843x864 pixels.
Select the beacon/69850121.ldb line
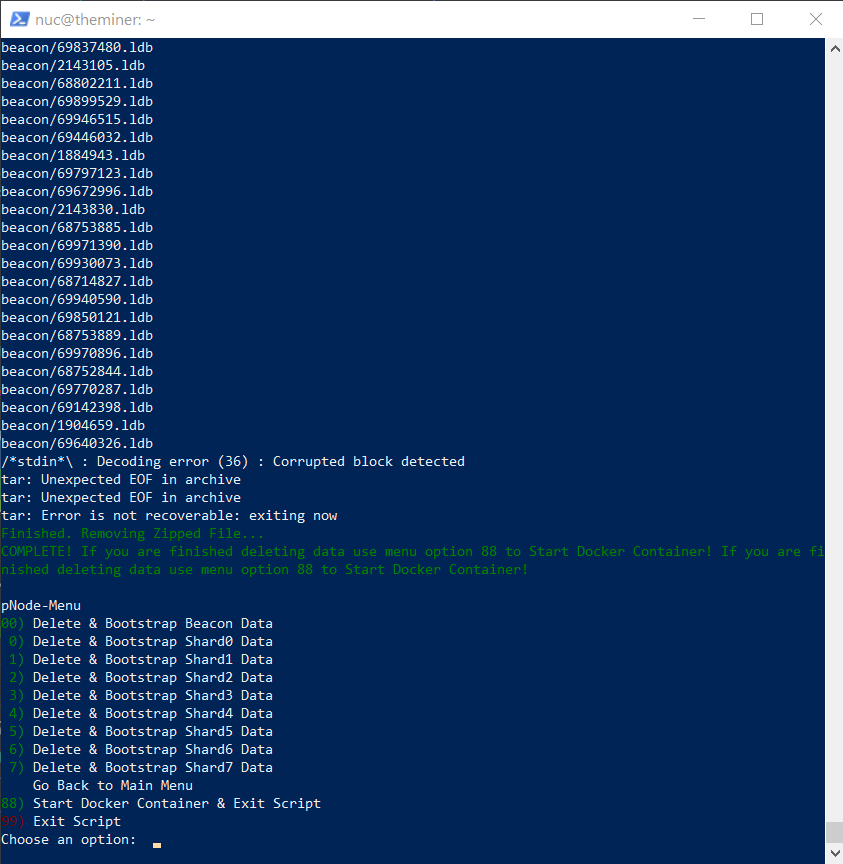(77, 318)
